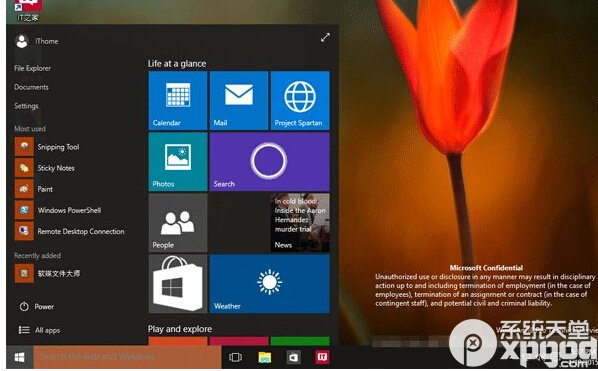Image resolution: width=598 pixels, height=371 pixels.
Task: Open the Mail tile
Action: click(239, 100)
